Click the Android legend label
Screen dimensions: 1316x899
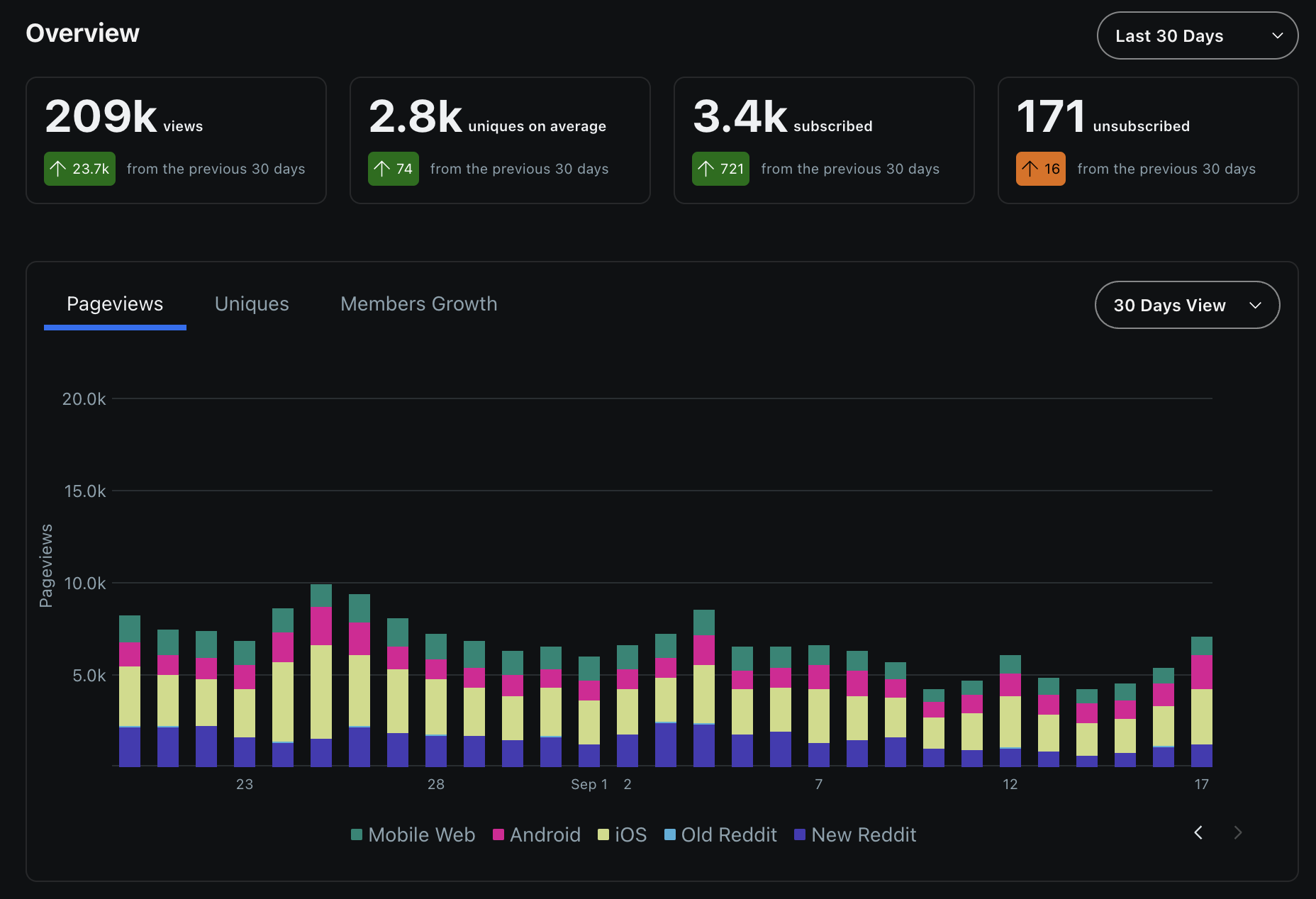coord(545,834)
